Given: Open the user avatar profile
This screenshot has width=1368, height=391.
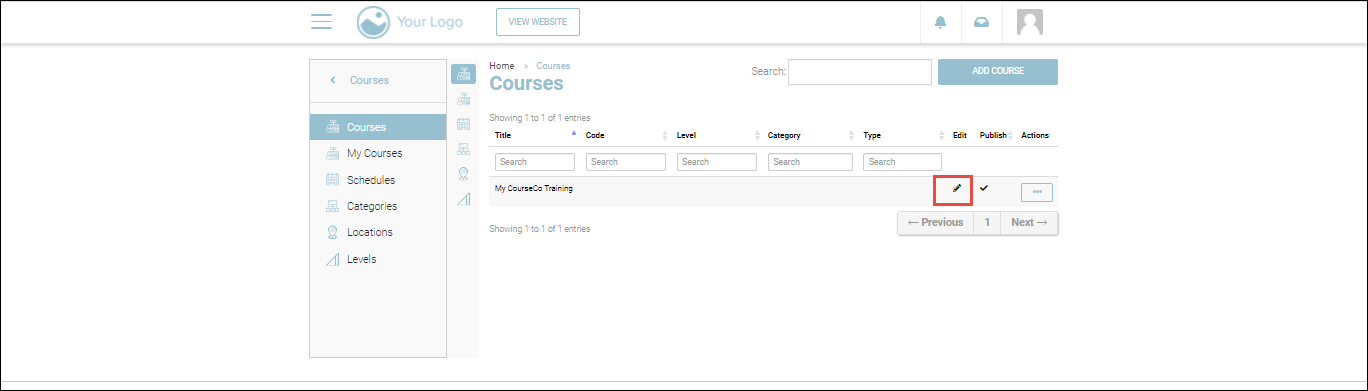Looking at the screenshot, I should pos(1030,22).
